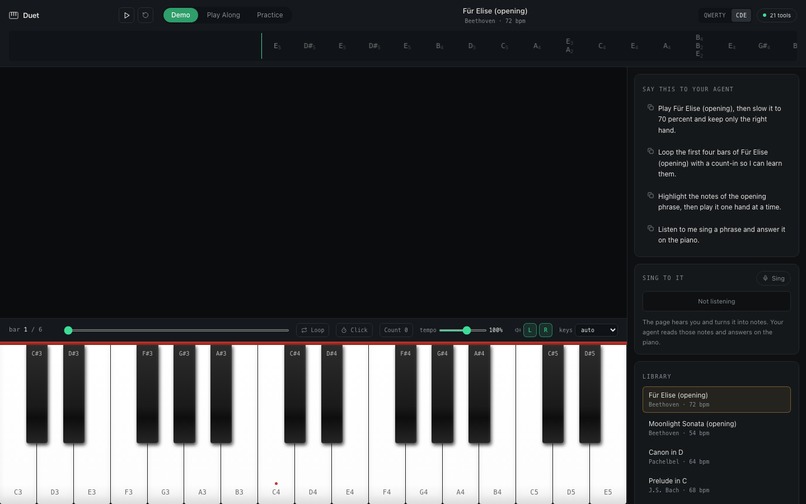Switch to Demo mode
The image size is (806, 504).
180,15
